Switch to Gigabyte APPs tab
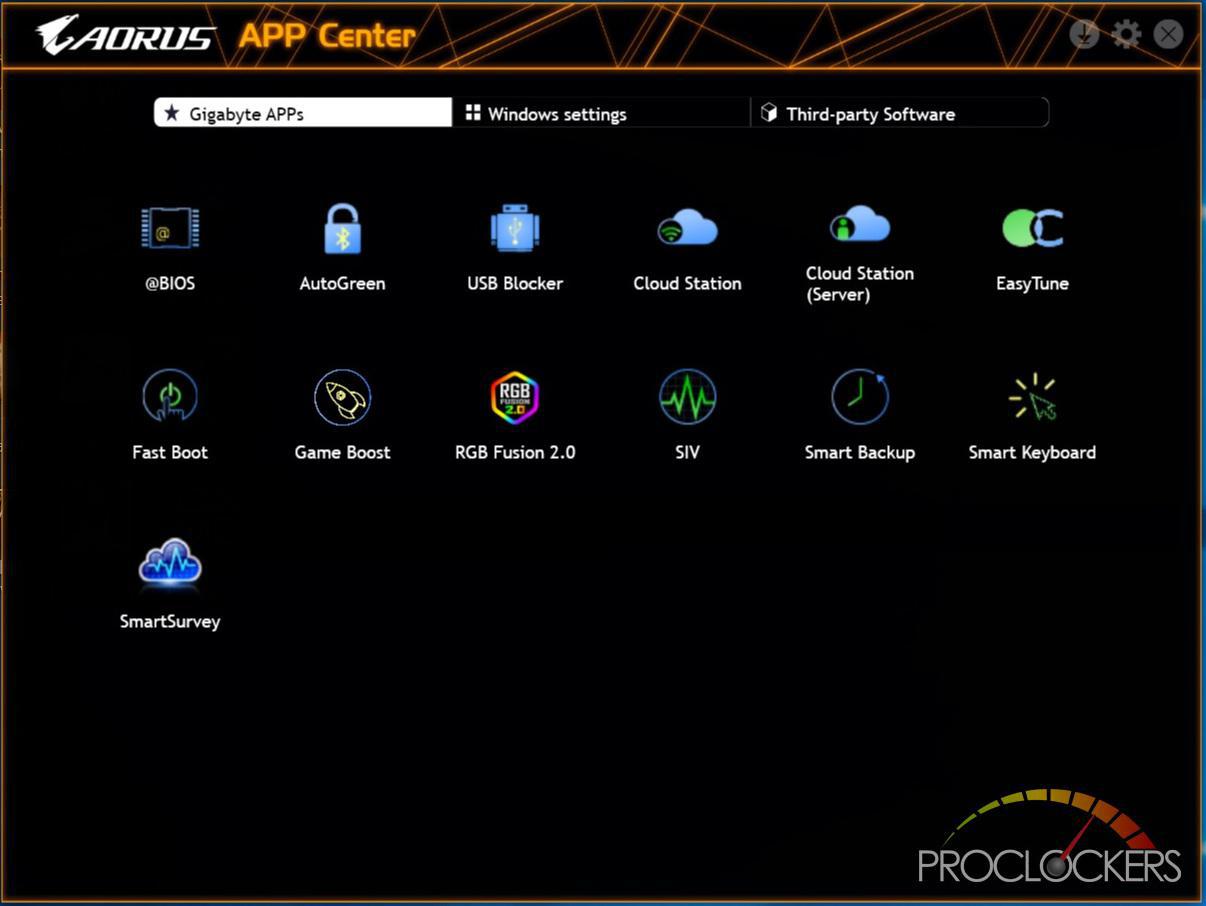 [303, 113]
